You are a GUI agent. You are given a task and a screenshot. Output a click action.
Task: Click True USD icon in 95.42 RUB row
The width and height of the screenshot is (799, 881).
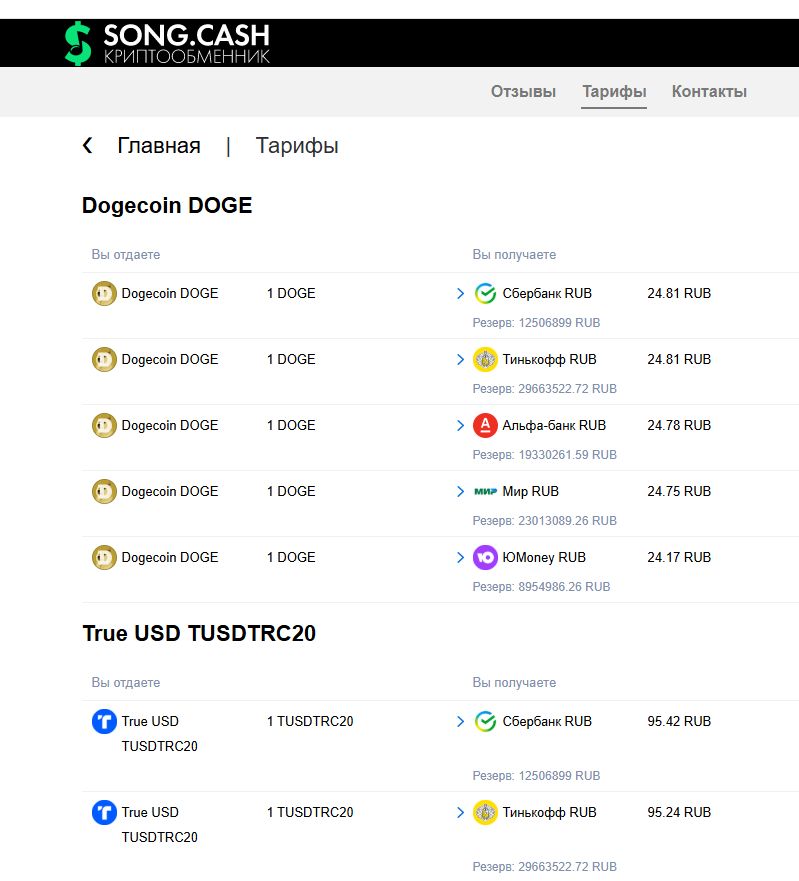coord(104,721)
